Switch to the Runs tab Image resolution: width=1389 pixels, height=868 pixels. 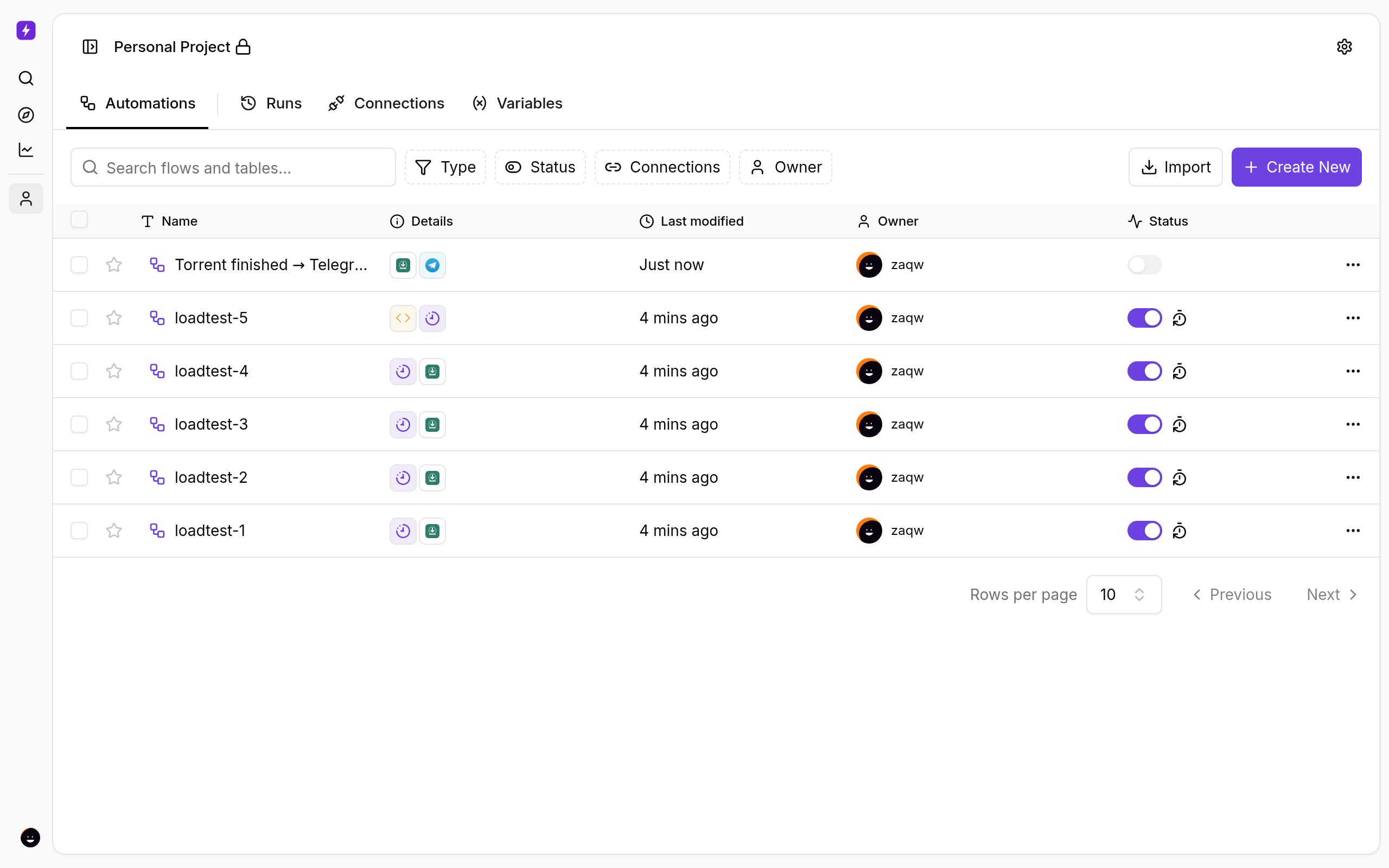pyautogui.click(x=271, y=103)
